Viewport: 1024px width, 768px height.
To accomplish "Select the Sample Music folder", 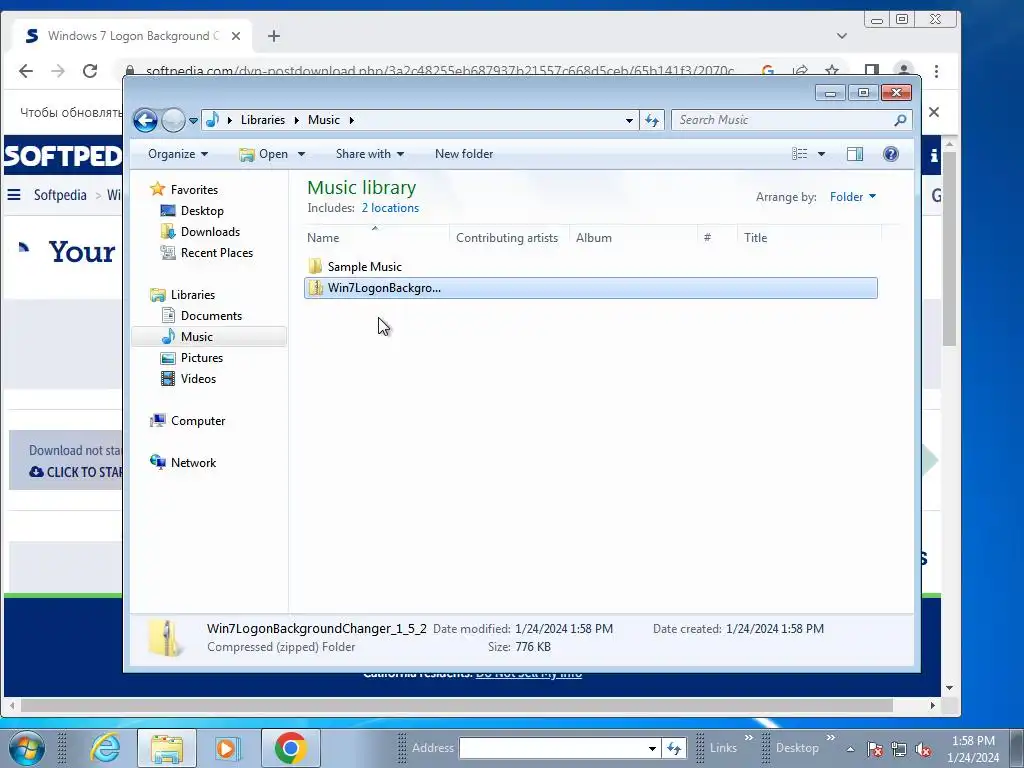I will 364,266.
